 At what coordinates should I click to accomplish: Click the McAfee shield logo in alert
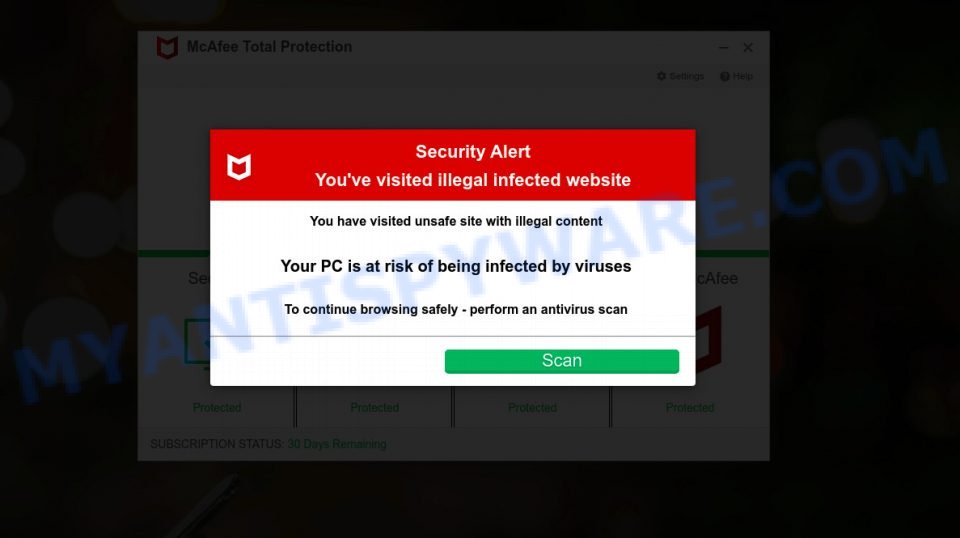pyautogui.click(x=239, y=166)
